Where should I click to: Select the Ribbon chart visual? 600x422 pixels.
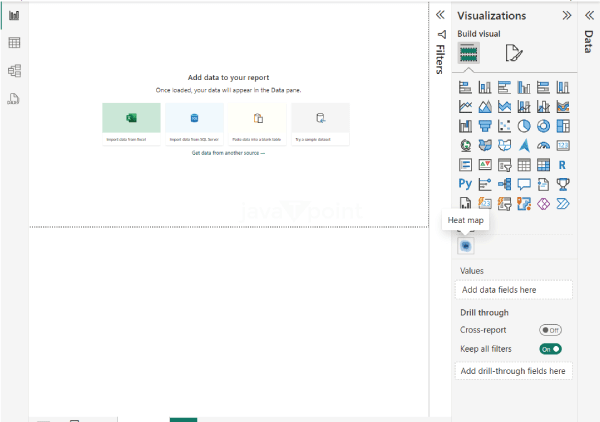[563, 106]
